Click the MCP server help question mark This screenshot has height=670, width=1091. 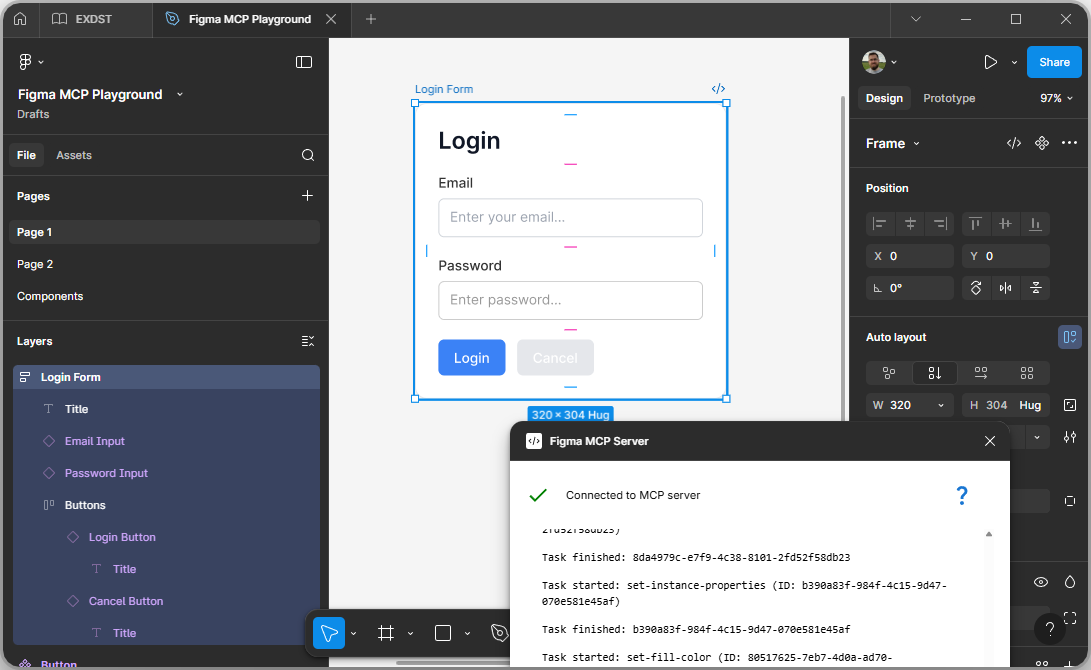pos(962,495)
